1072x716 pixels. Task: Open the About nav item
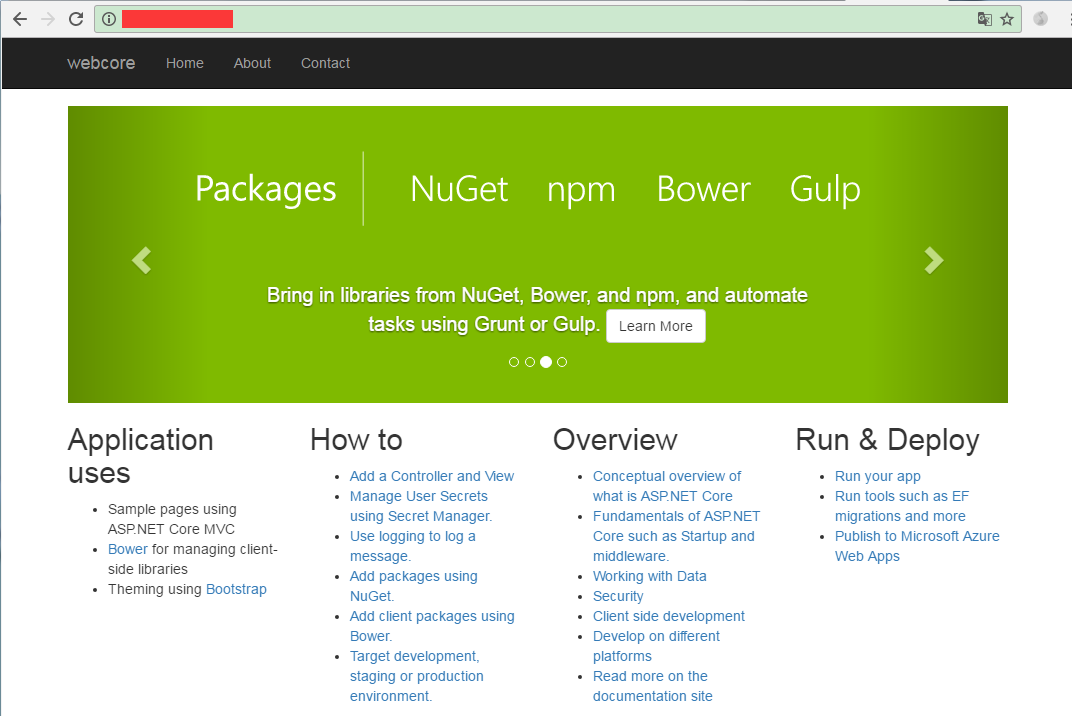click(x=252, y=63)
